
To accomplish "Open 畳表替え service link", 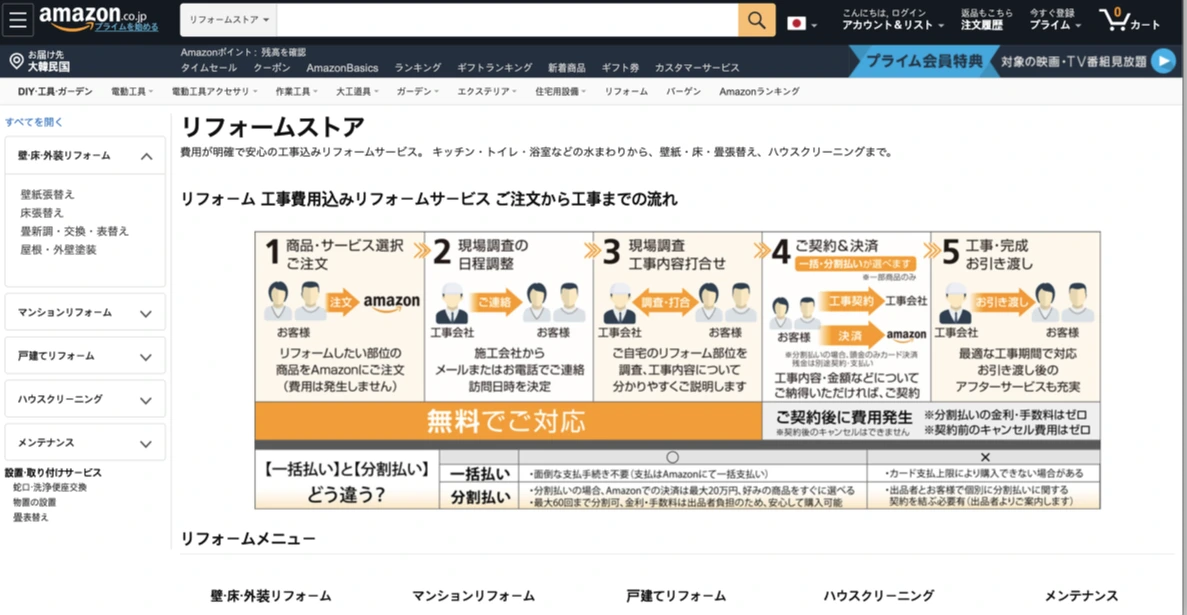I will [x=31, y=517].
